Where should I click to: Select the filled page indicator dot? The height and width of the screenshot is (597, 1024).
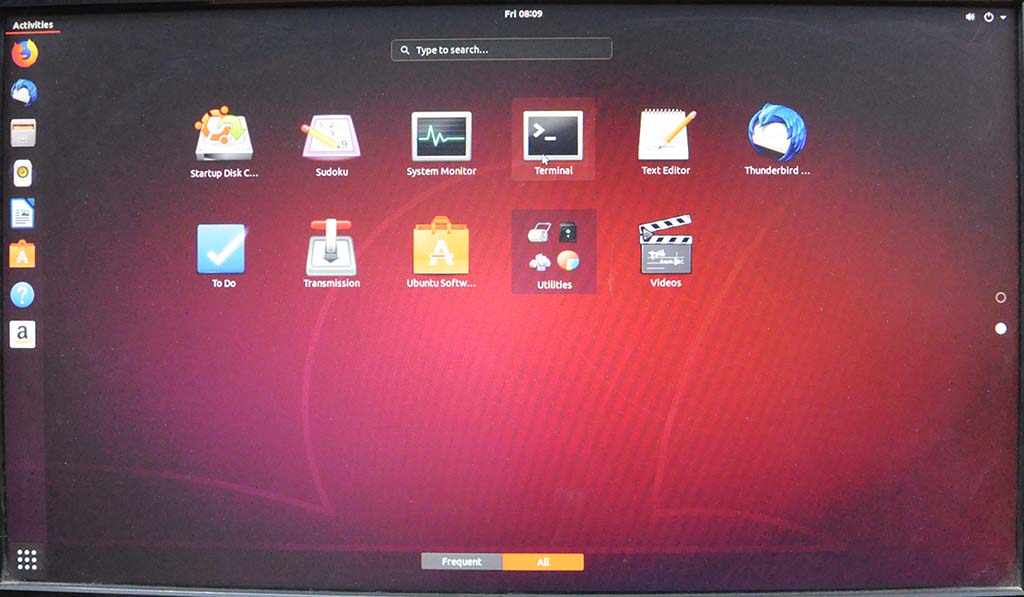(1000, 329)
